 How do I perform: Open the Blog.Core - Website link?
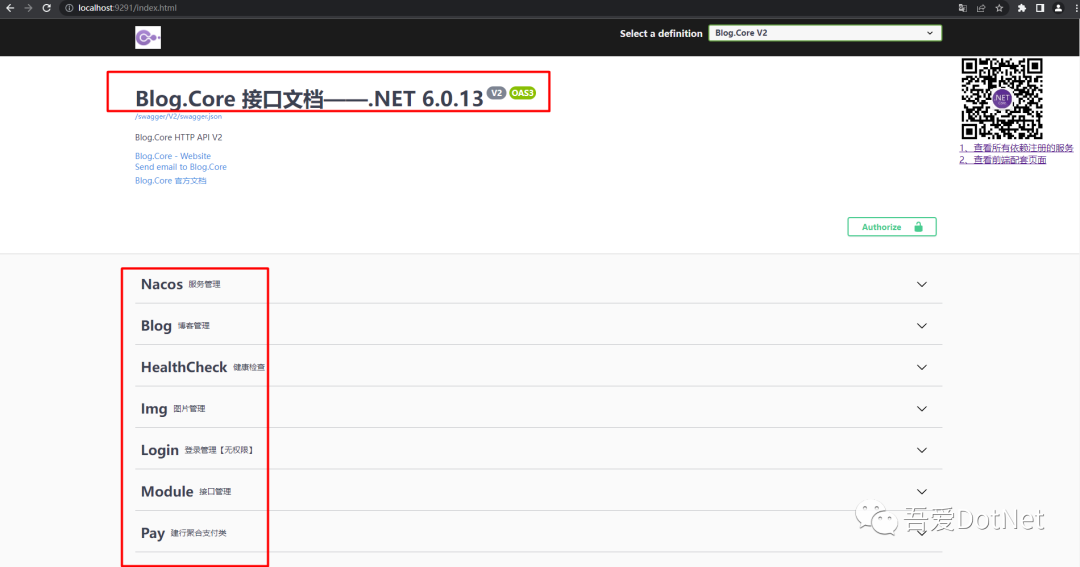173,156
